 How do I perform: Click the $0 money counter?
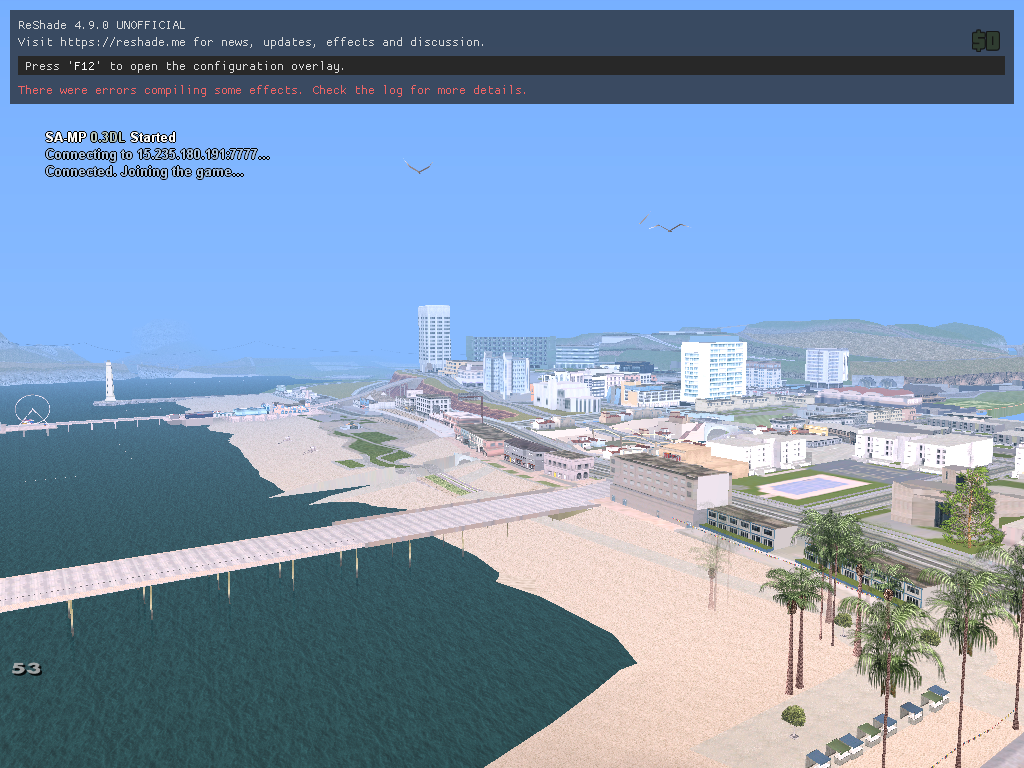(x=985, y=40)
